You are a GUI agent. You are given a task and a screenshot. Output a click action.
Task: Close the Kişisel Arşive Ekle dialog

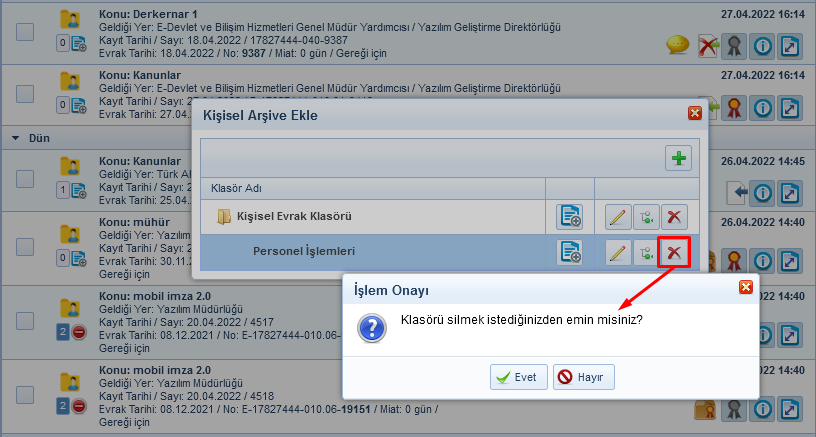coord(695,113)
